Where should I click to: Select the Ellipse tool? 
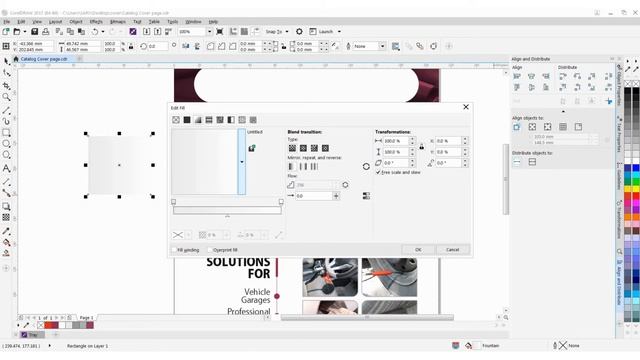click(x=6, y=144)
